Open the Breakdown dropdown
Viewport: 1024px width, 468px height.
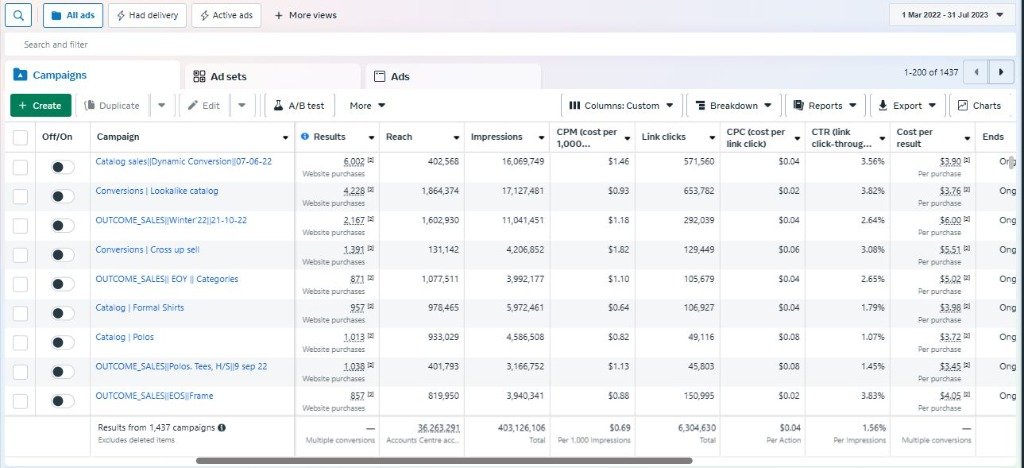click(x=733, y=106)
